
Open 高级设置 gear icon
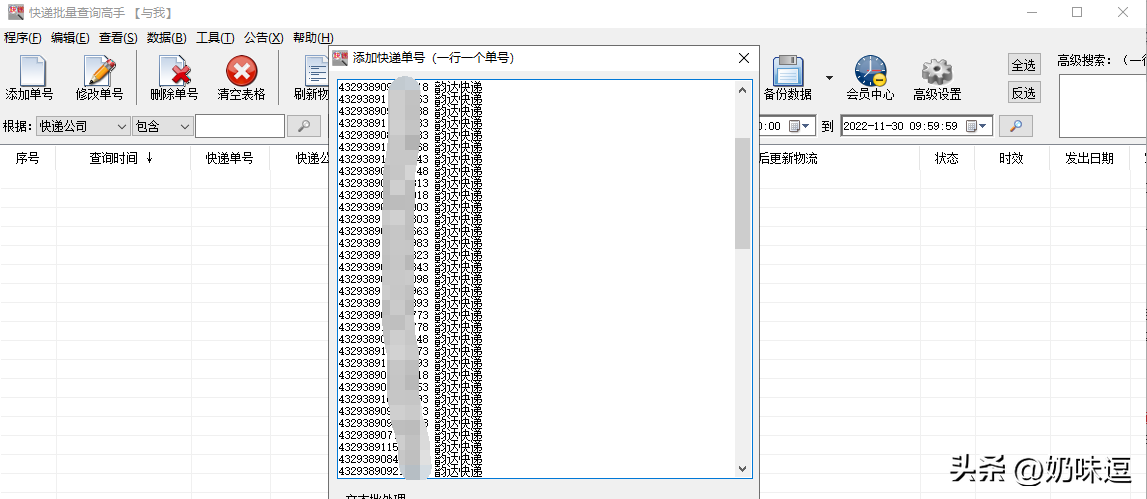pos(937,73)
